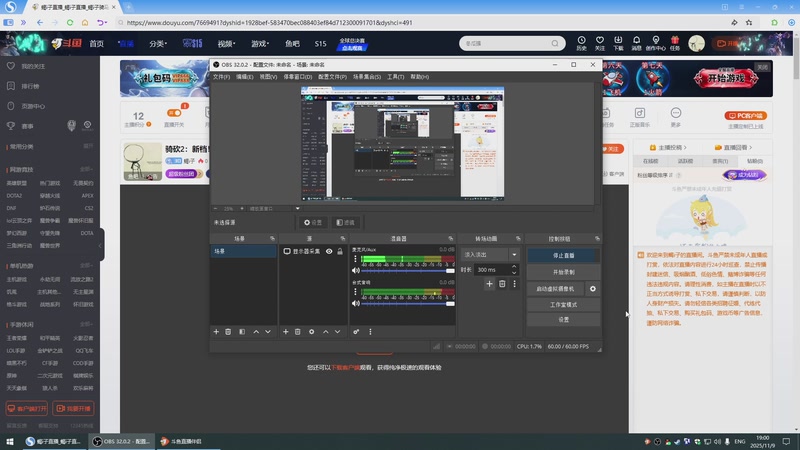
Task: Click 开始录制 start recording button
Action: (563, 272)
